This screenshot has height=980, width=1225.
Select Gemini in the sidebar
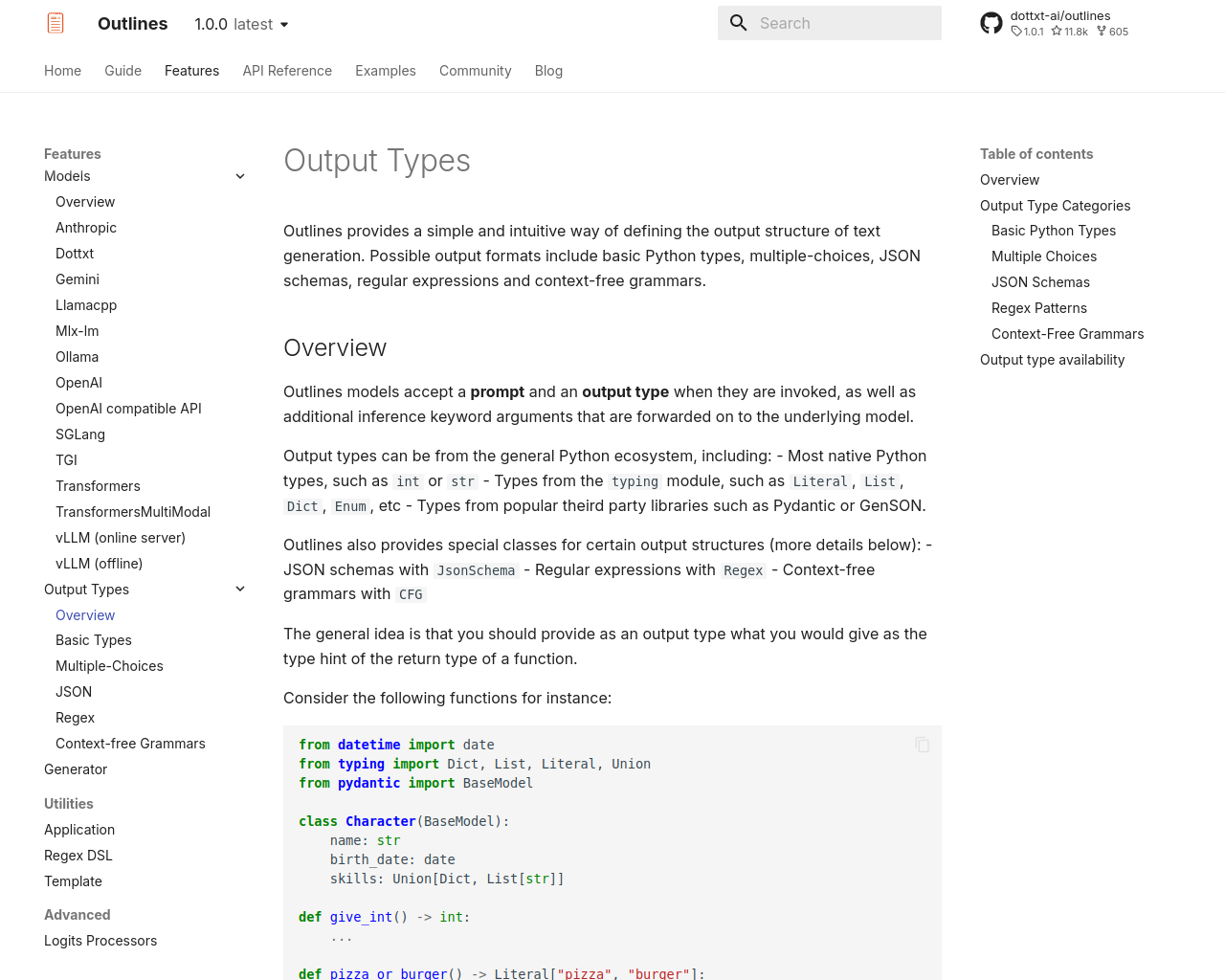78,279
